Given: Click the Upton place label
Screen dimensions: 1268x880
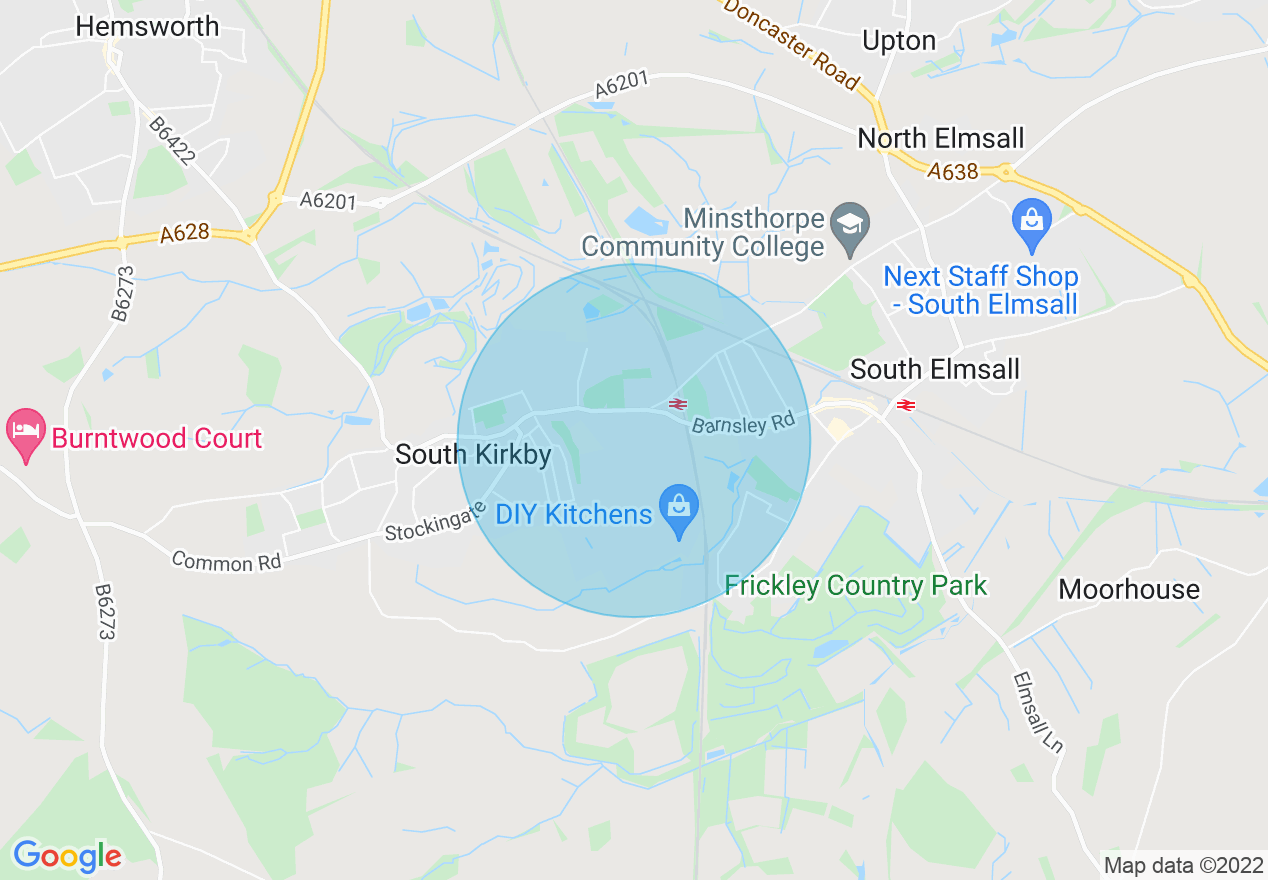Looking at the screenshot, I should click(899, 41).
